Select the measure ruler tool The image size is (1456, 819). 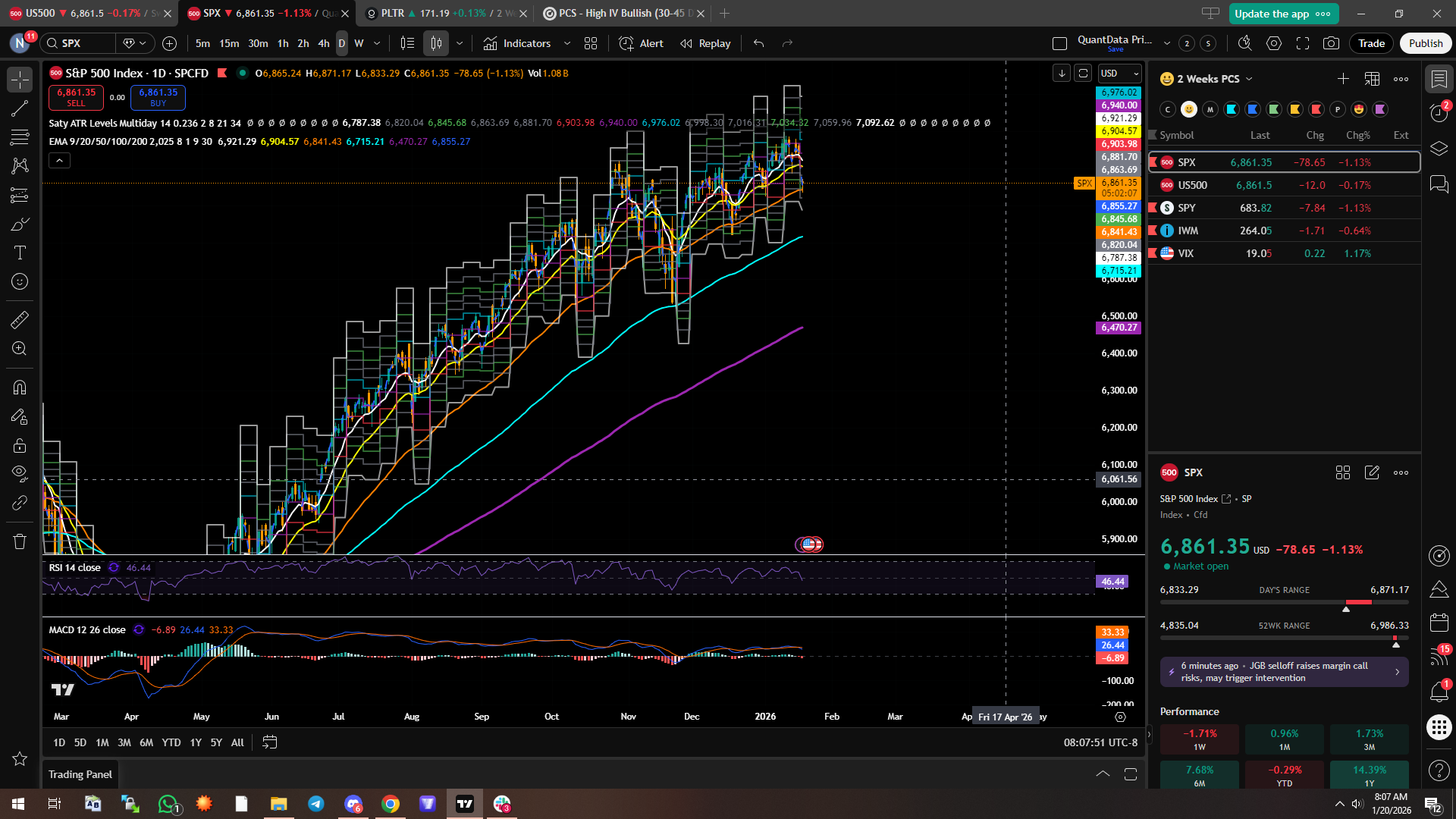pyautogui.click(x=20, y=320)
